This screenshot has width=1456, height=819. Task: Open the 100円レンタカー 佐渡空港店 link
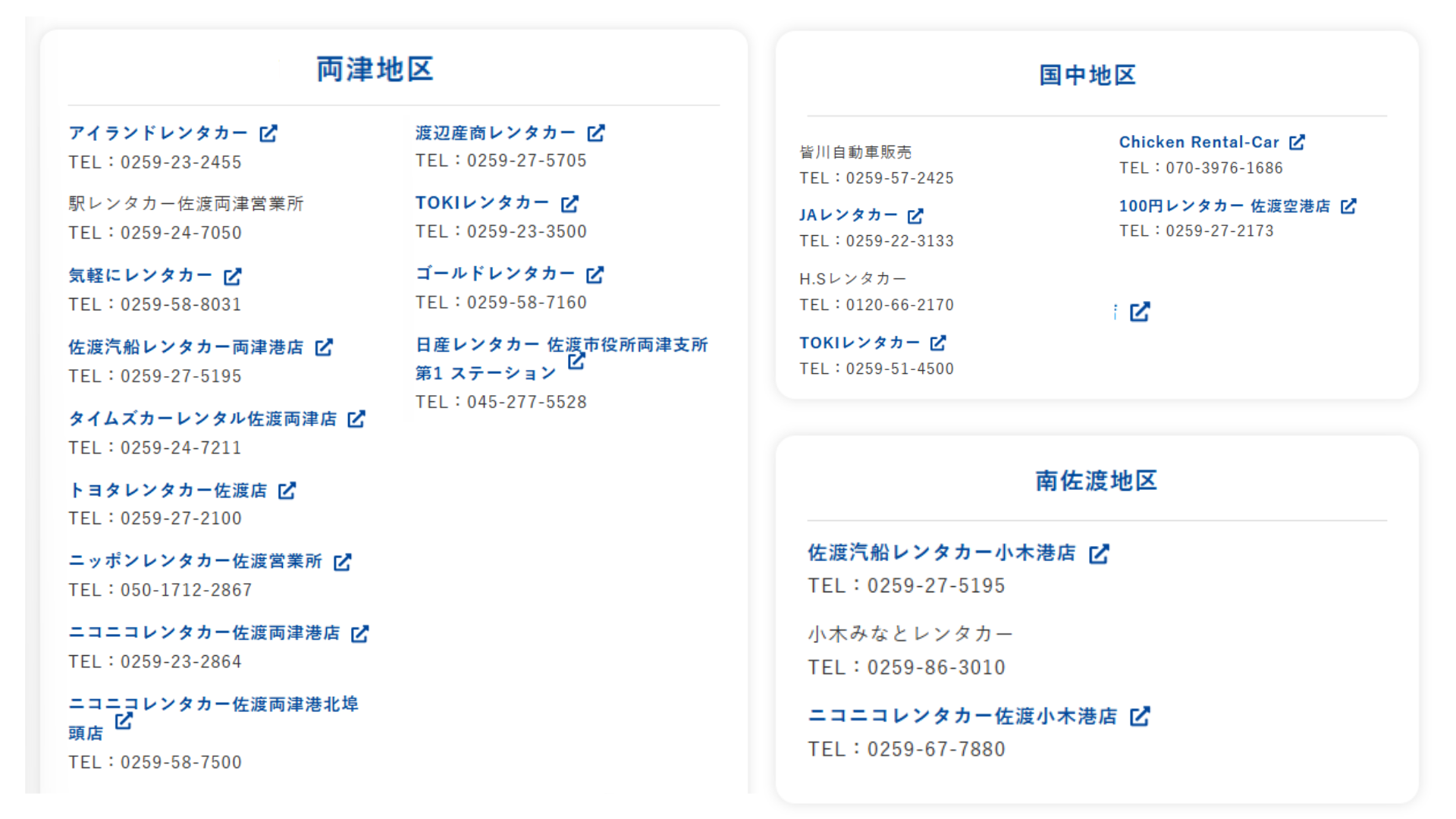tap(1224, 206)
